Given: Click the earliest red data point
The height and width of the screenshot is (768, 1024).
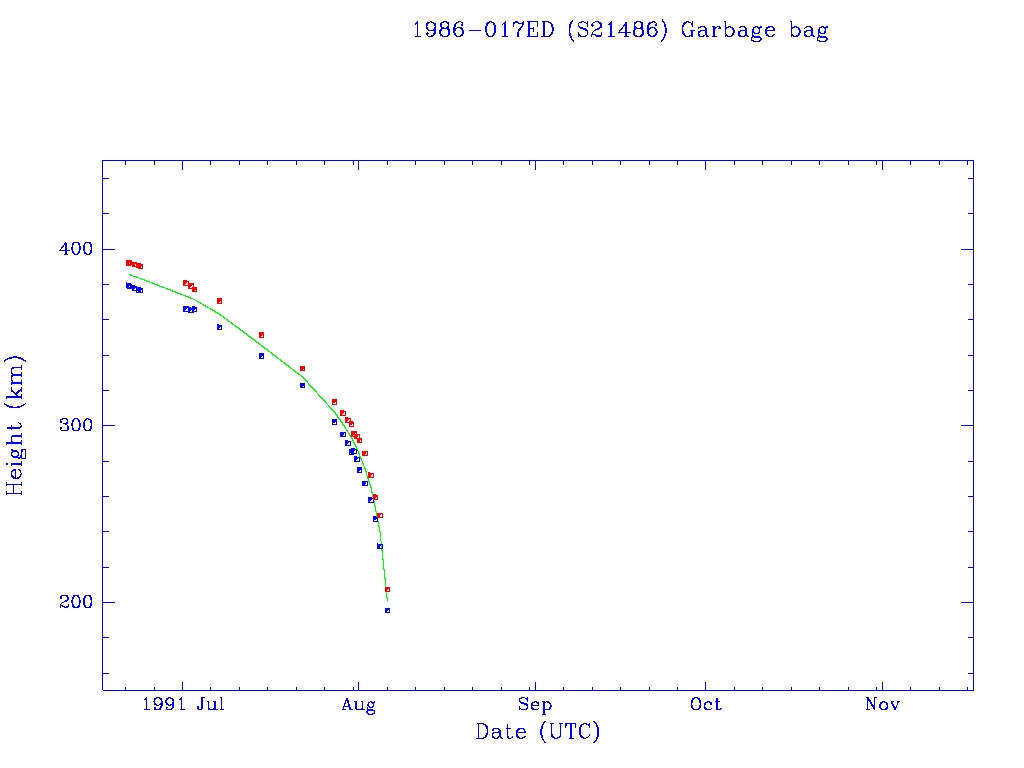Looking at the screenshot, I should [128, 262].
